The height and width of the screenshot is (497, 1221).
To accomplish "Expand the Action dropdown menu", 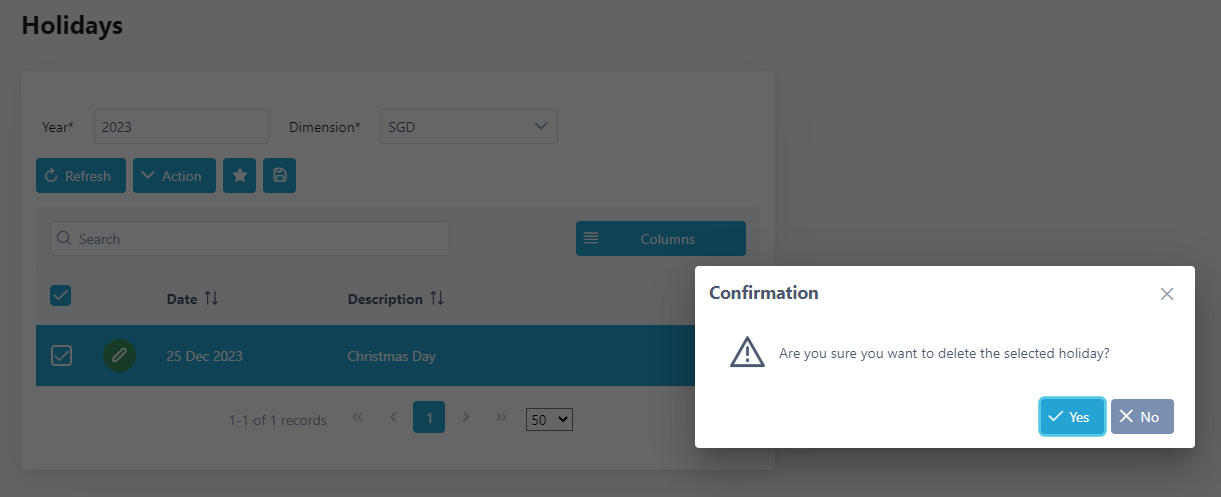I will click(174, 176).
